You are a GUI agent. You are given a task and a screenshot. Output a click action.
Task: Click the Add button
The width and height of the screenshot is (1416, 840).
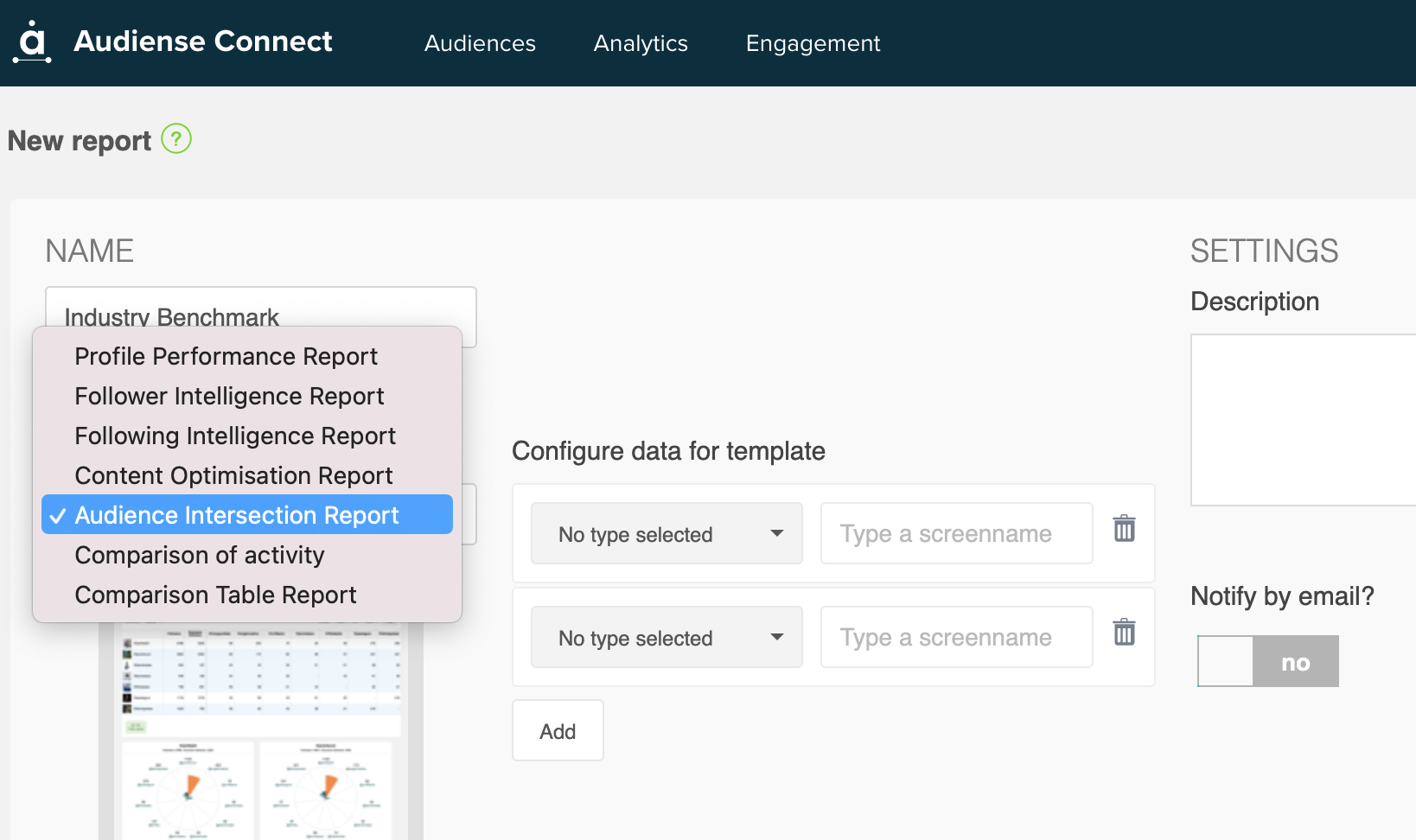(x=558, y=730)
